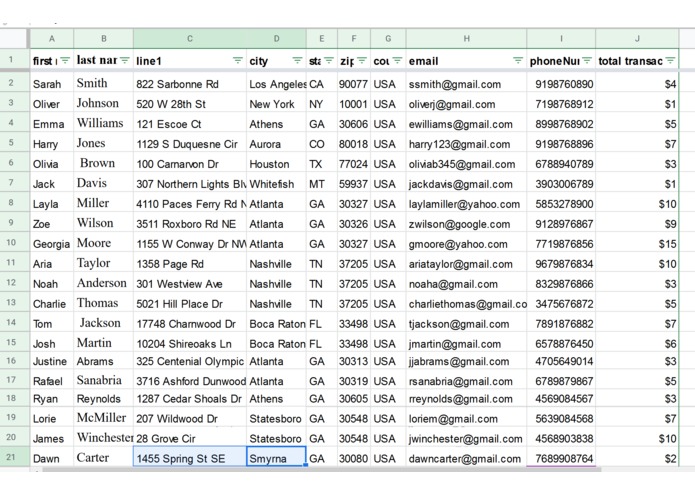
Task: Click cell 'Los Angeles' in city column
Action: 276,84
